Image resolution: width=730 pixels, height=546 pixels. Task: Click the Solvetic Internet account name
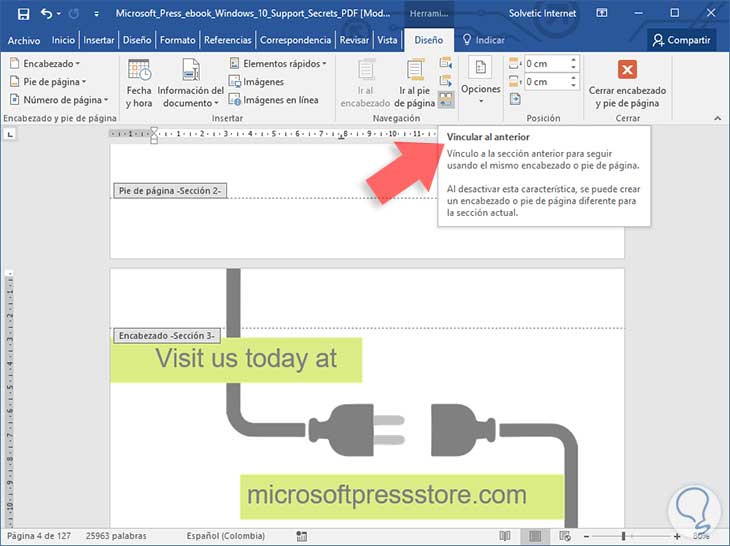coord(542,13)
